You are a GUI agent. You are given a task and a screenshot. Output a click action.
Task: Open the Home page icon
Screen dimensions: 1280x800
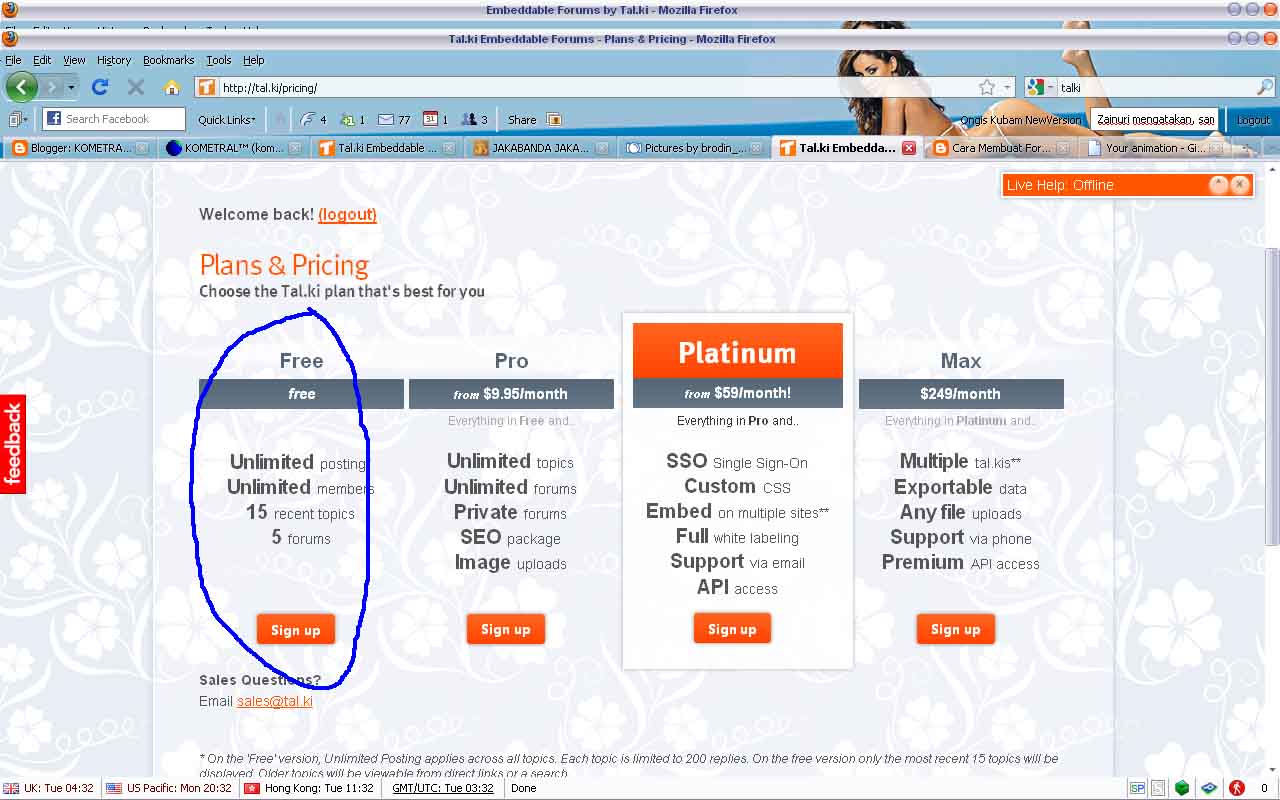point(172,87)
